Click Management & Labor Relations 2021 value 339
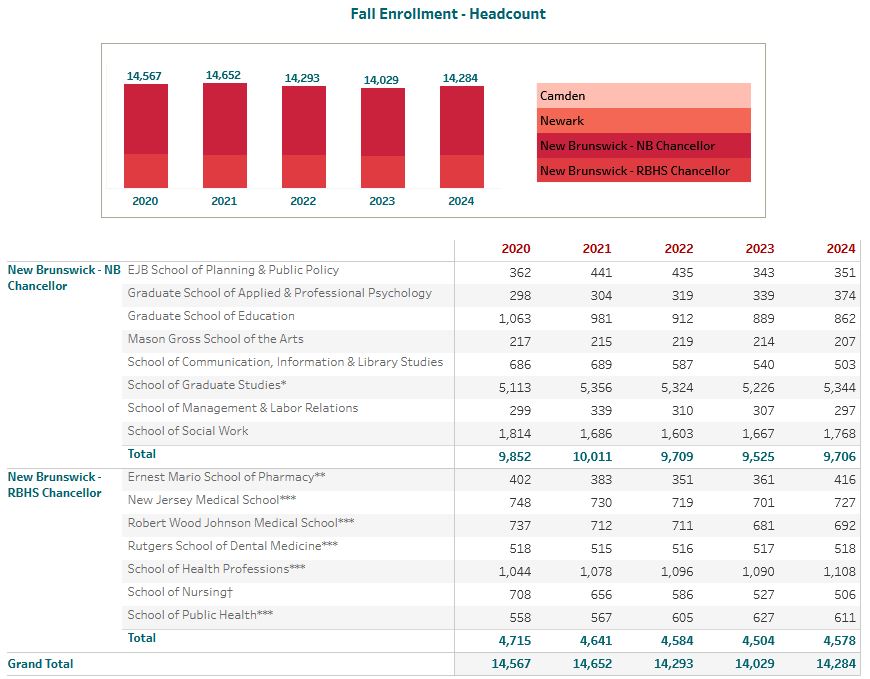The image size is (870, 679). click(601, 411)
